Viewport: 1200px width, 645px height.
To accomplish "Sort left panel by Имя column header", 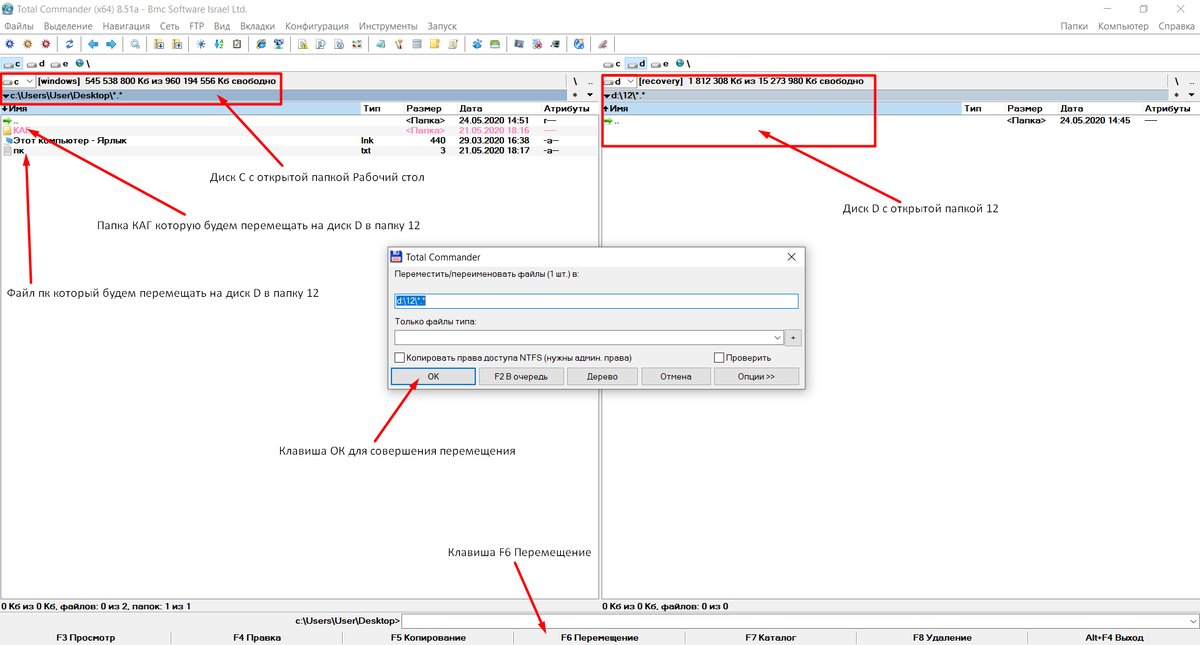I will click(x=180, y=107).
